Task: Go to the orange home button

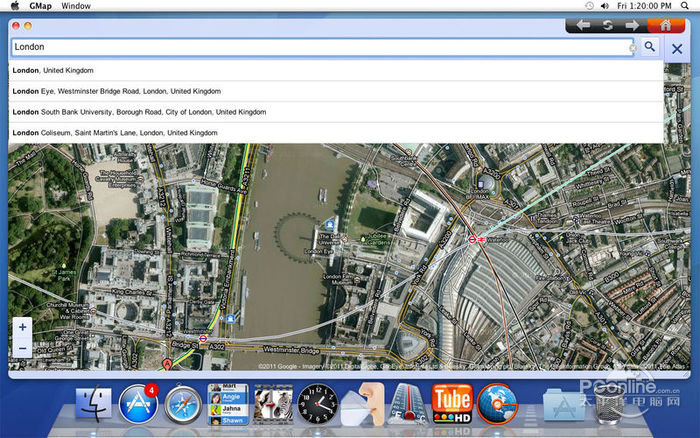Action: point(666,25)
